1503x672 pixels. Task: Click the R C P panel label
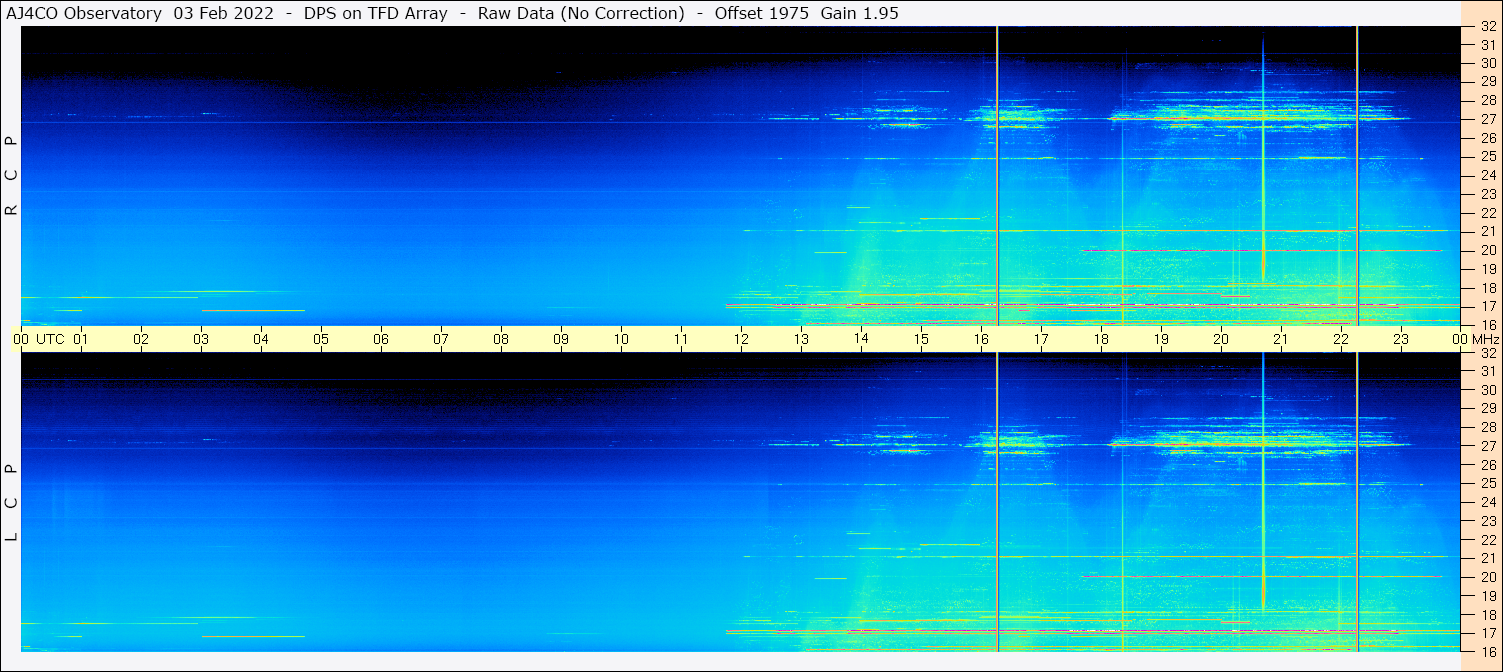[12, 176]
